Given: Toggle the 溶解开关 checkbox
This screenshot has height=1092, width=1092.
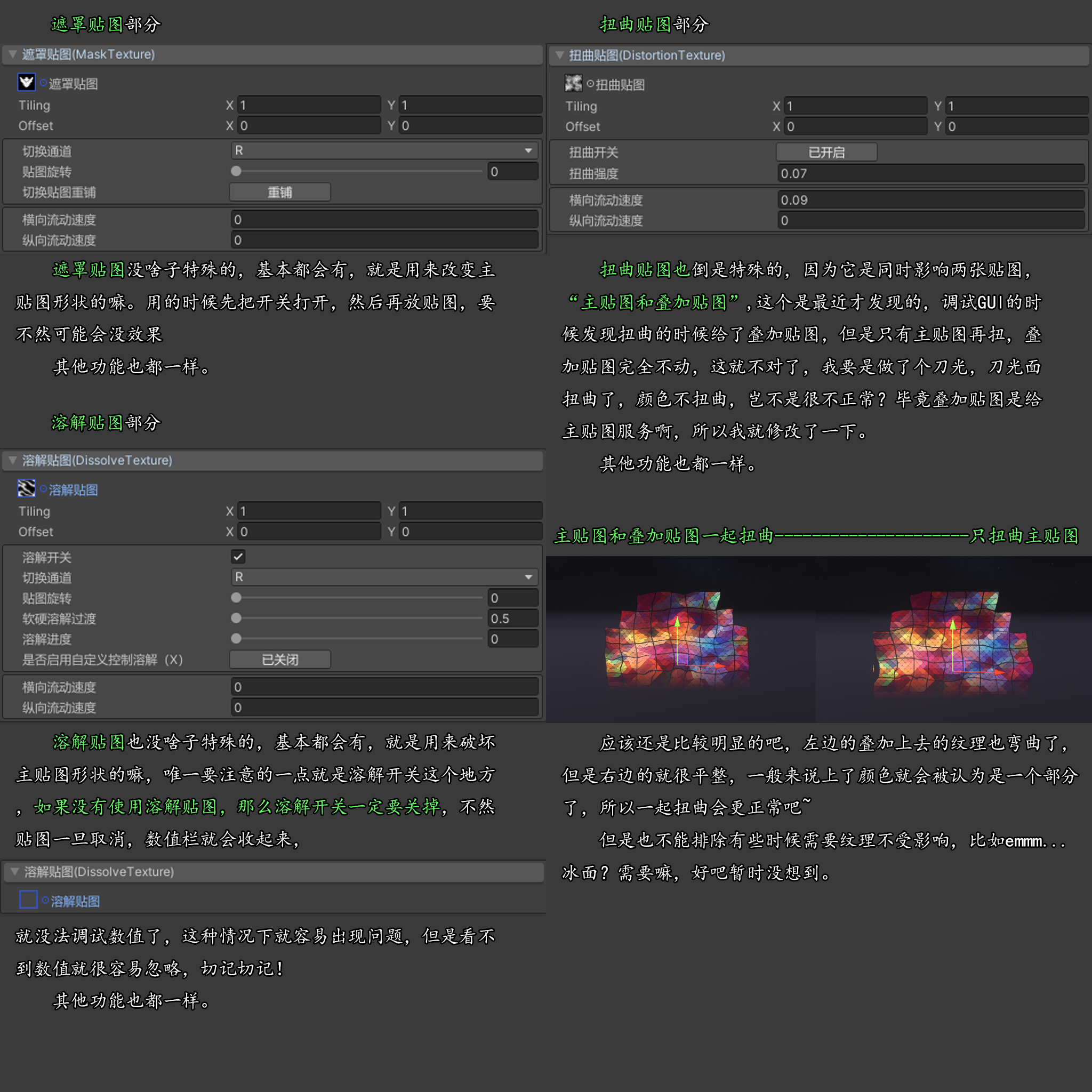Looking at the screenshot, I should pyautogui.click(x=238, y=557).
